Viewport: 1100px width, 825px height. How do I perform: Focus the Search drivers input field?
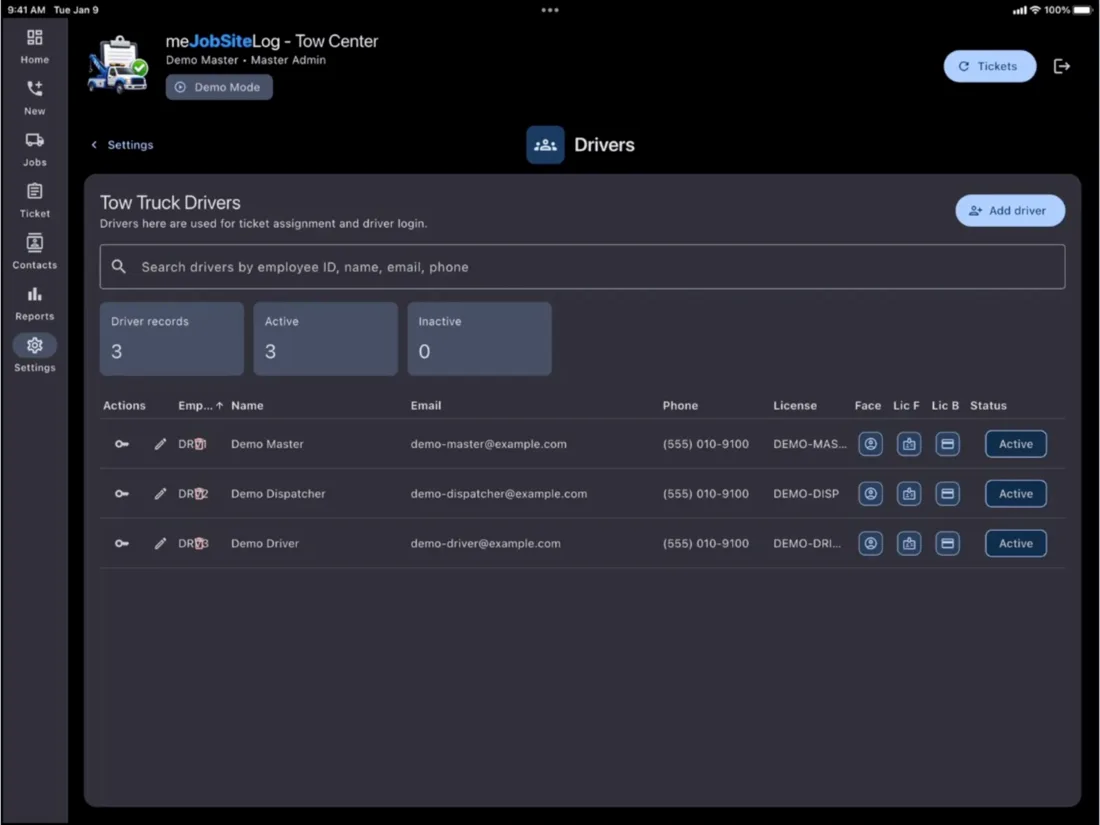[x=582, y=267]
